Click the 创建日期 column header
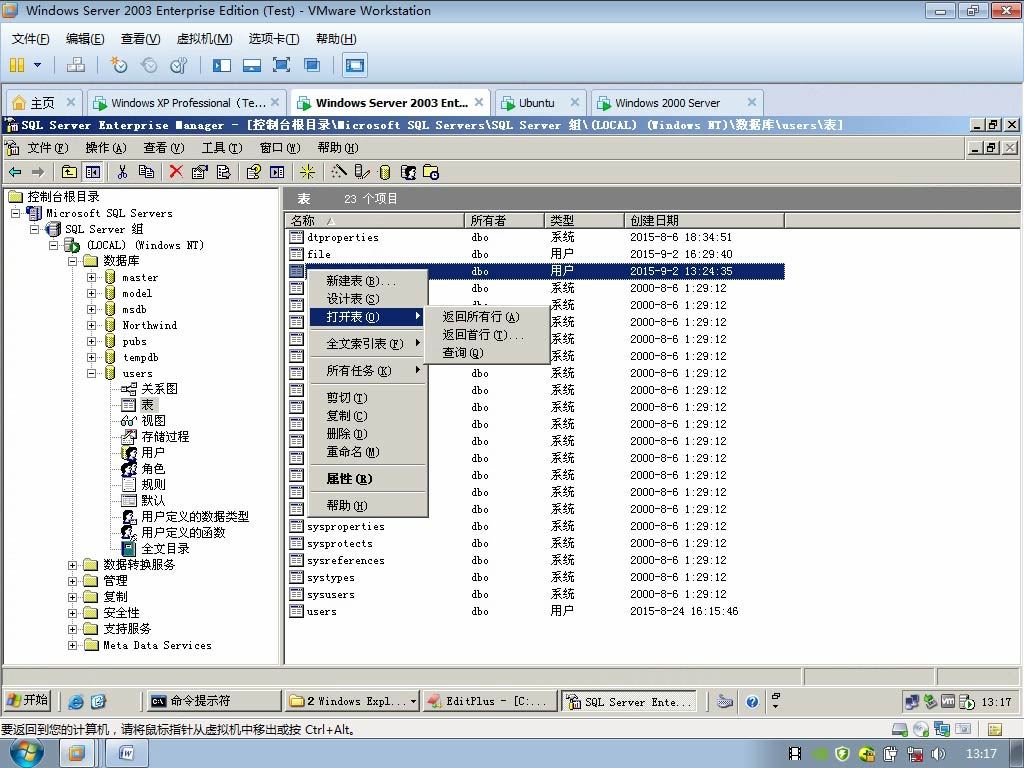Screen dimensions: 1024x768 coord(704,220)
